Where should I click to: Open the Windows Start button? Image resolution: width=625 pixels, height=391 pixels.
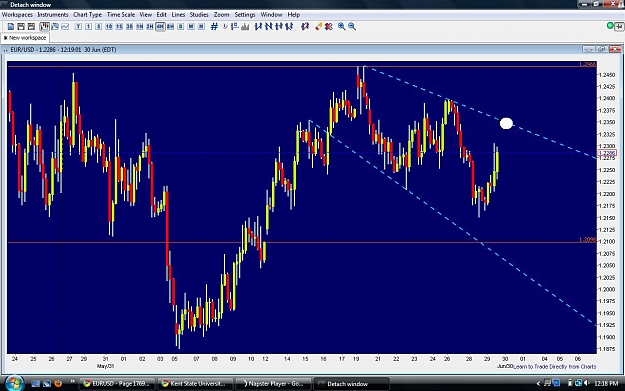click(14, 383)
